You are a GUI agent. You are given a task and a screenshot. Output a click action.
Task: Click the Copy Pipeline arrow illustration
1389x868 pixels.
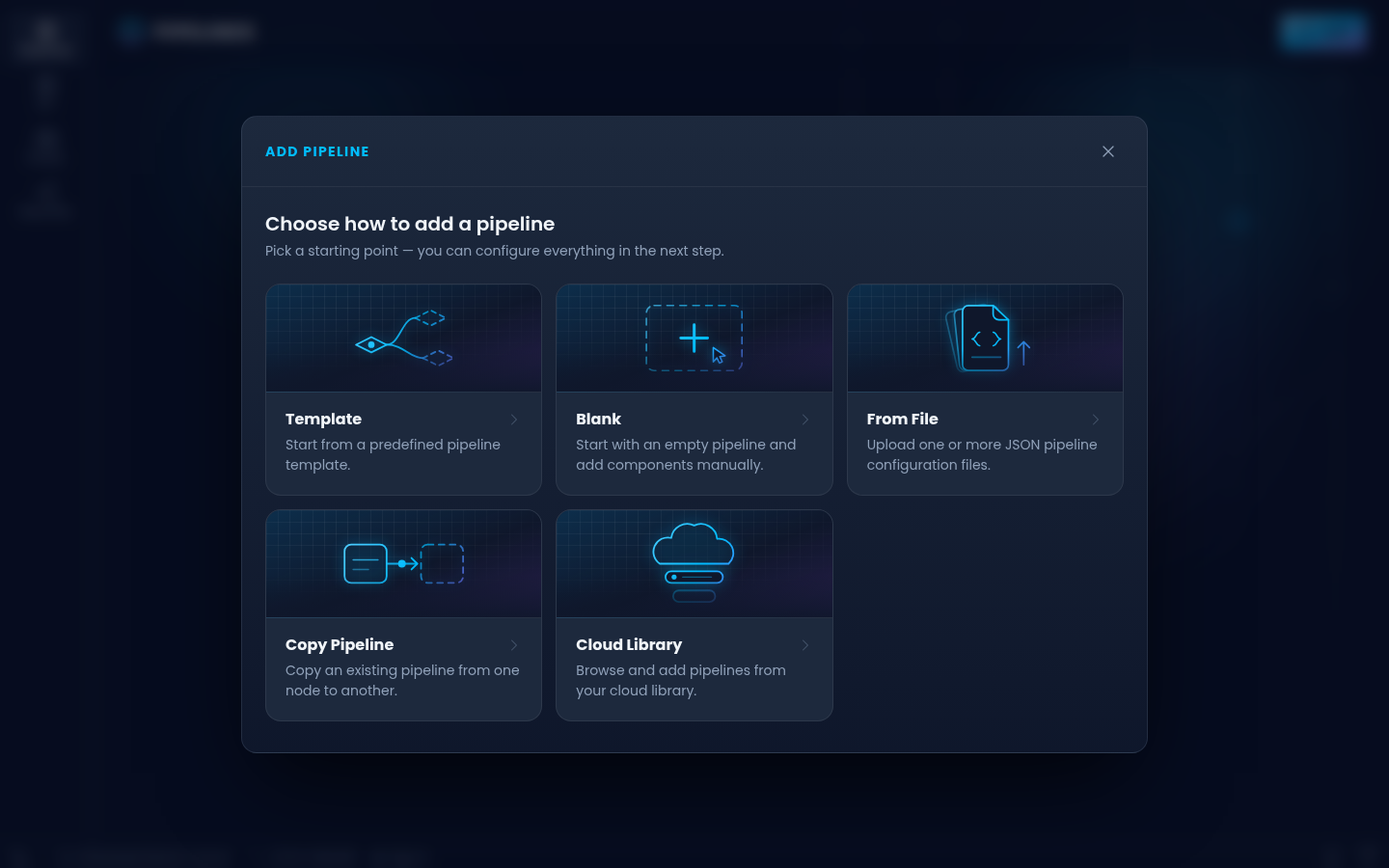[404, 563]
